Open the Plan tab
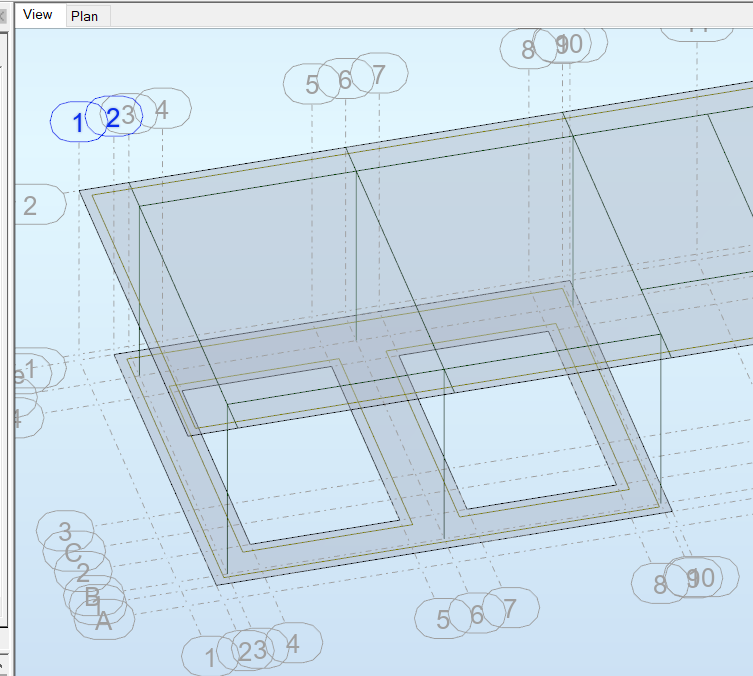Viewport: 753px width, 676px height. [85, 16]
